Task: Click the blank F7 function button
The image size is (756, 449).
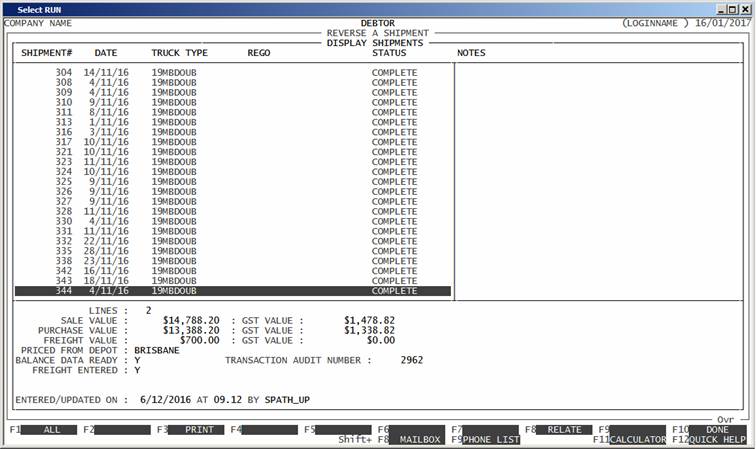Action: 491,430
